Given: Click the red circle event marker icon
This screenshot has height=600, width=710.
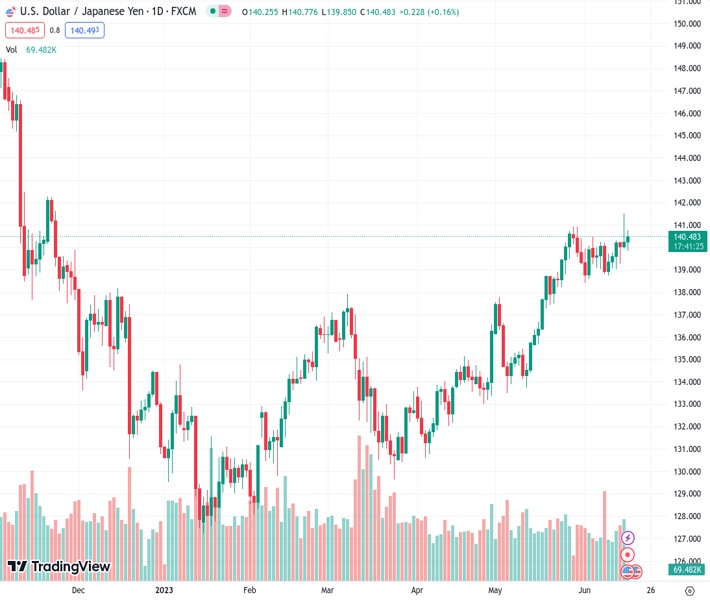Looking at the screenshot, I should coord(628,554).
